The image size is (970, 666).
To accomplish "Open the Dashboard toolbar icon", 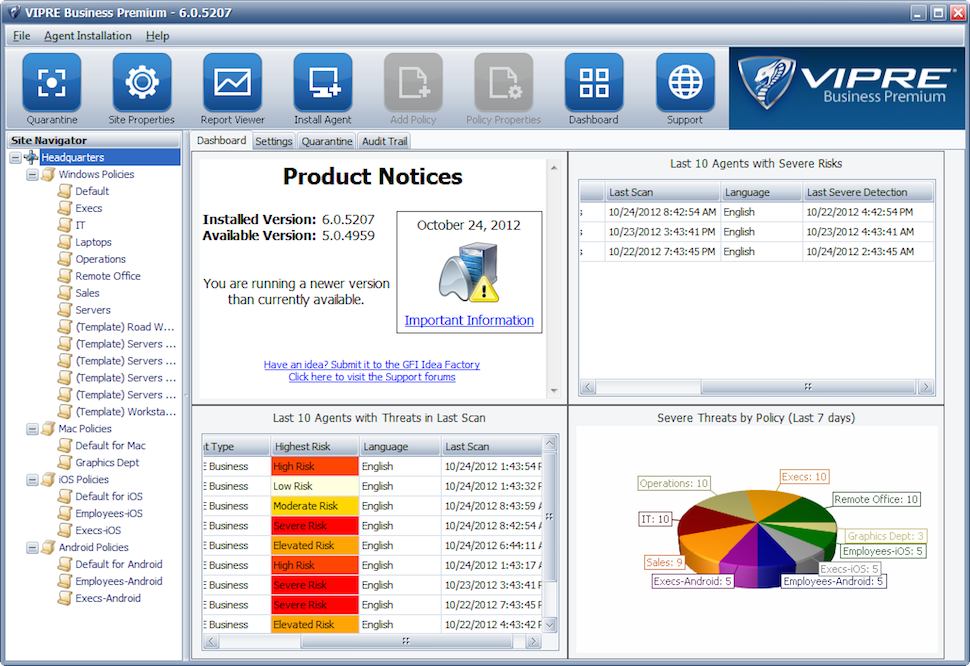I will point(594,82).
